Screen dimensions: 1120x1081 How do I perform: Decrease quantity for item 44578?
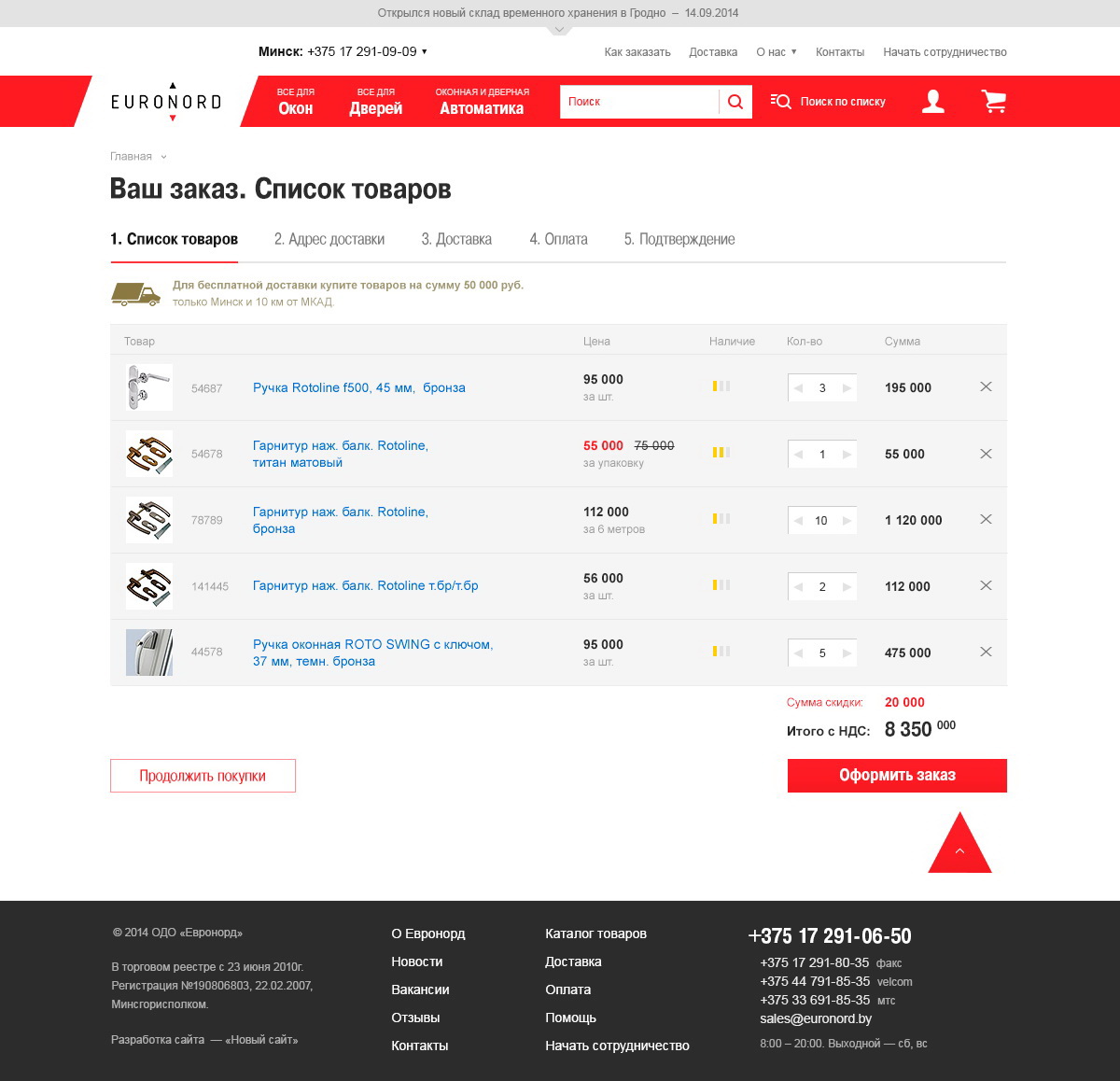tap(798, 653)
